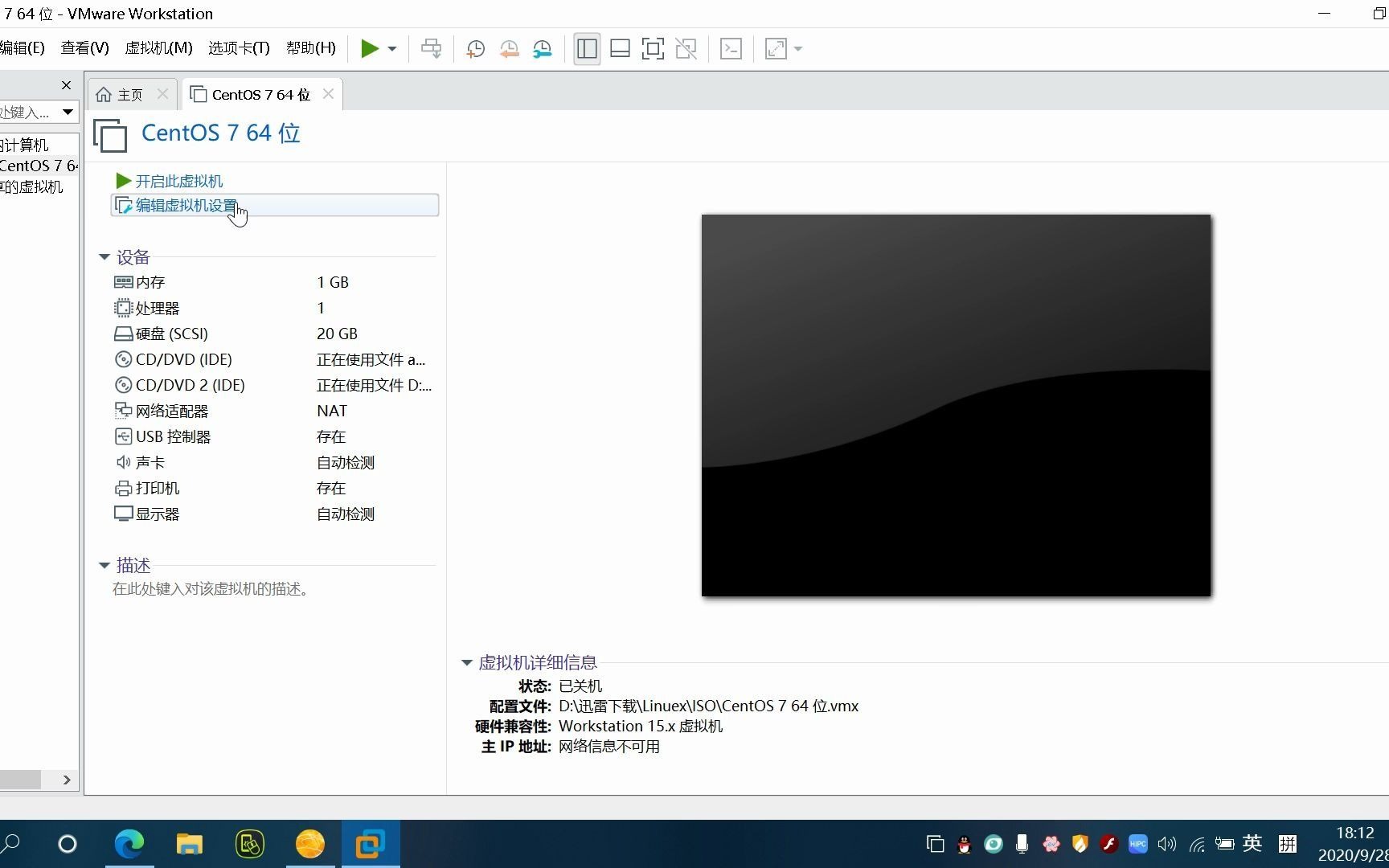Click the 打印机 printer device icon
The height and width of the screenshot is (868, 1389).
click(123, 488)
